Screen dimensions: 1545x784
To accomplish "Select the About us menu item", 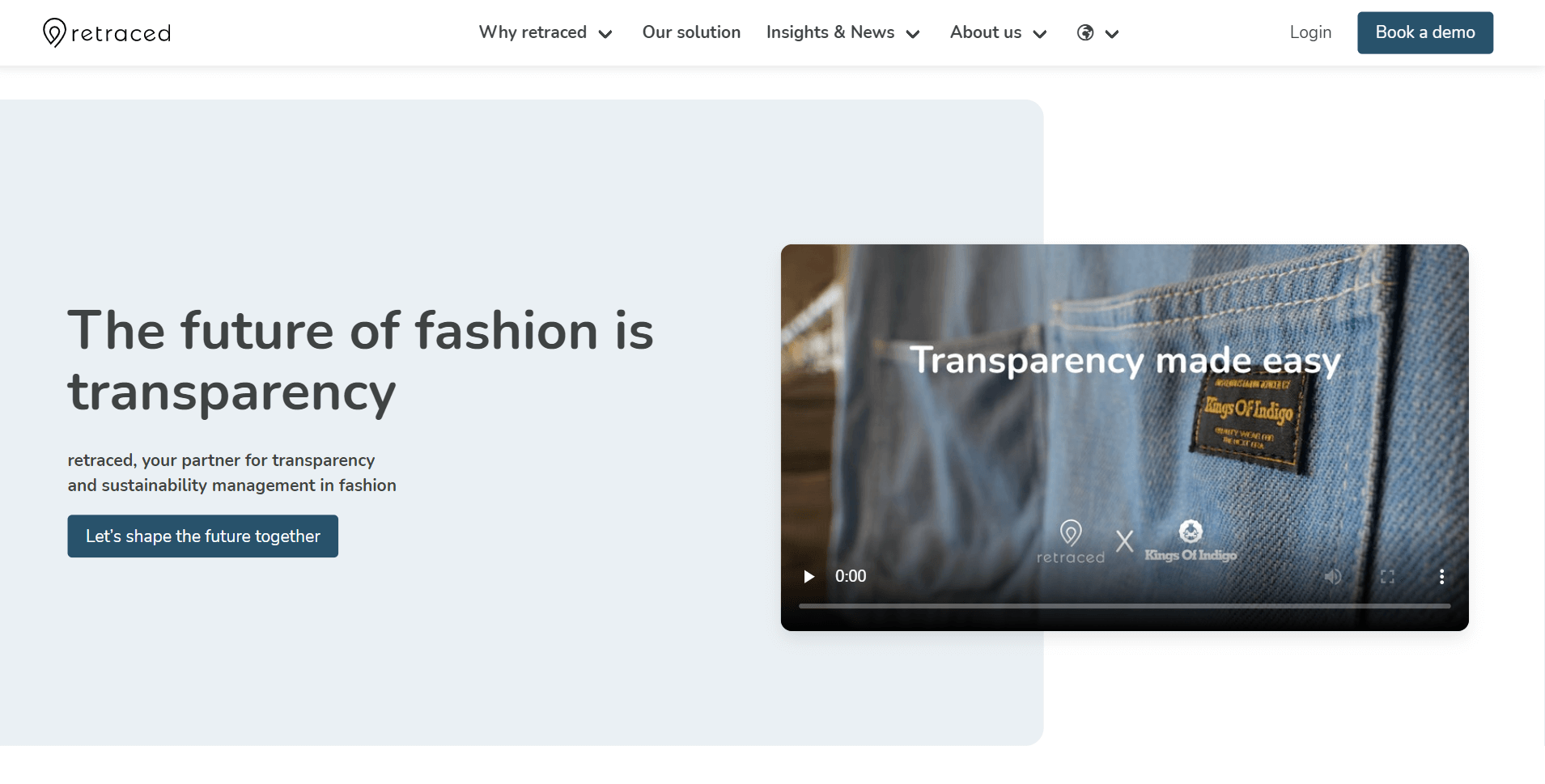I will click(985, 32).
